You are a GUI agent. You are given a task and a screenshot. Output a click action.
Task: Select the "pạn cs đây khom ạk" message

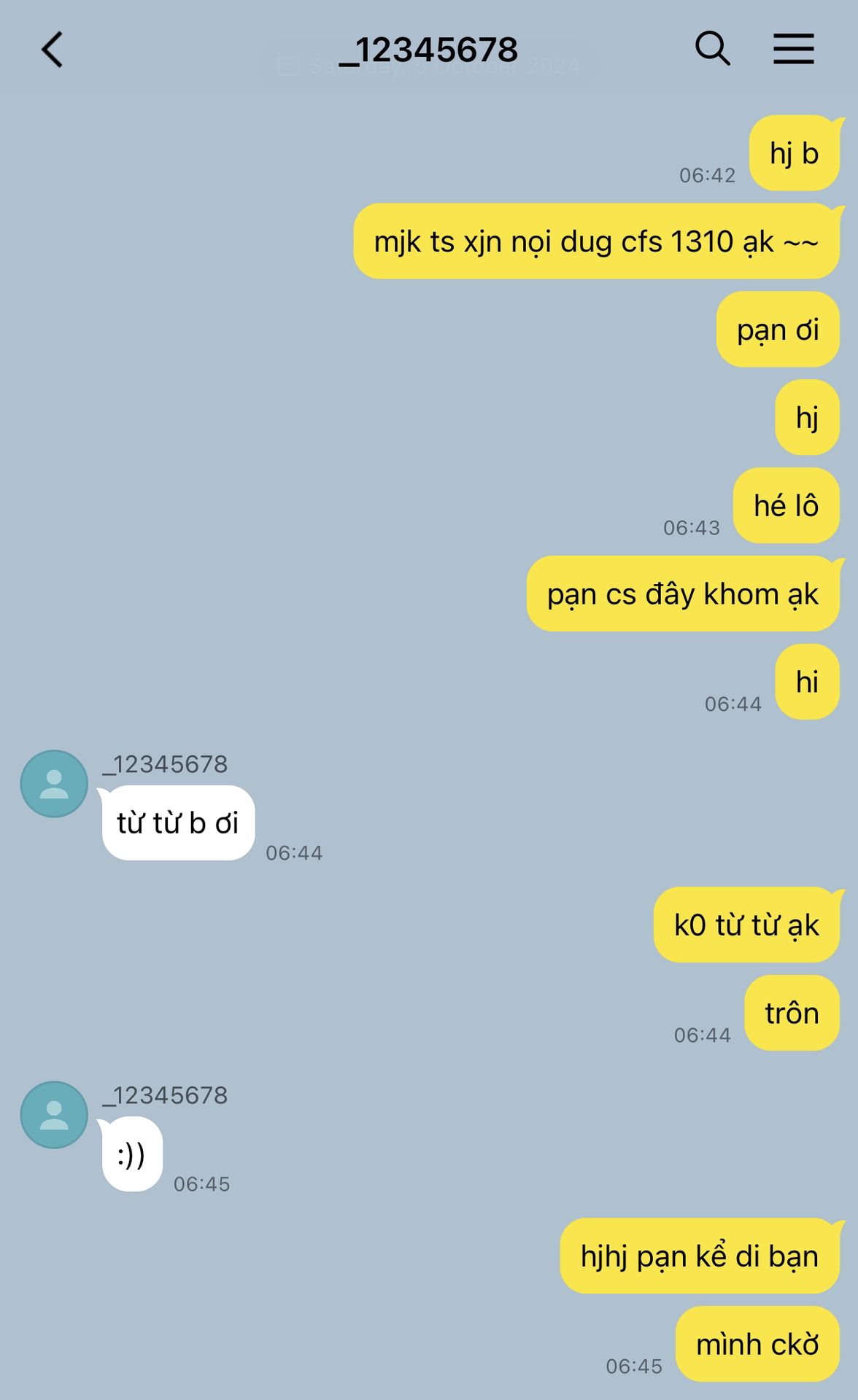[683, 594]
